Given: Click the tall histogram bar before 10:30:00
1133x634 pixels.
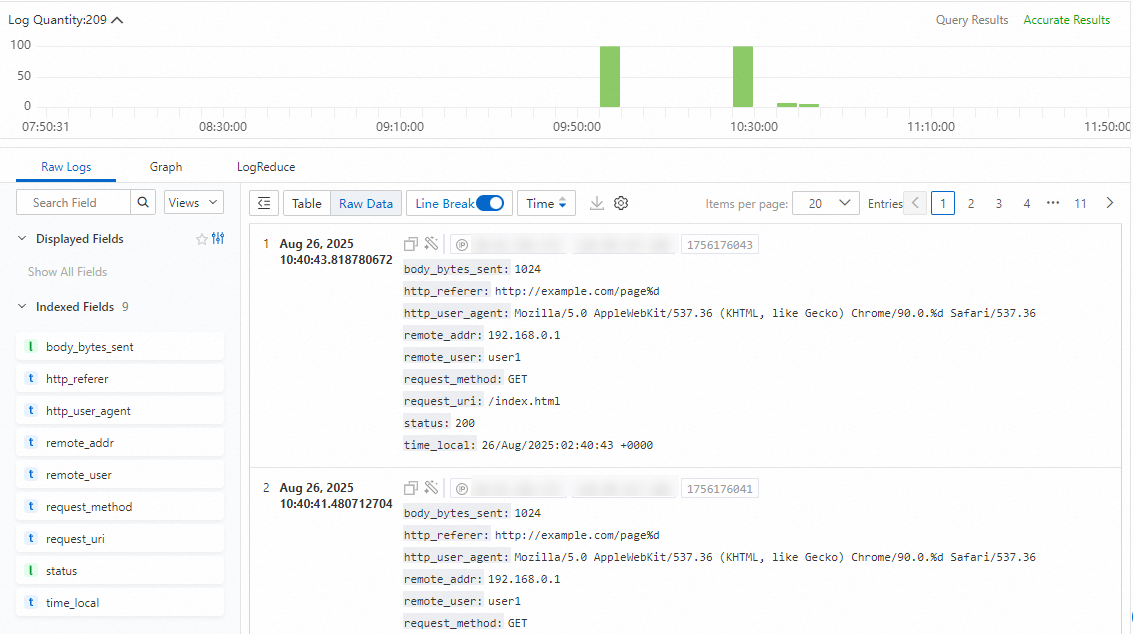Looking at the screenshot, I should click(743, 77).
